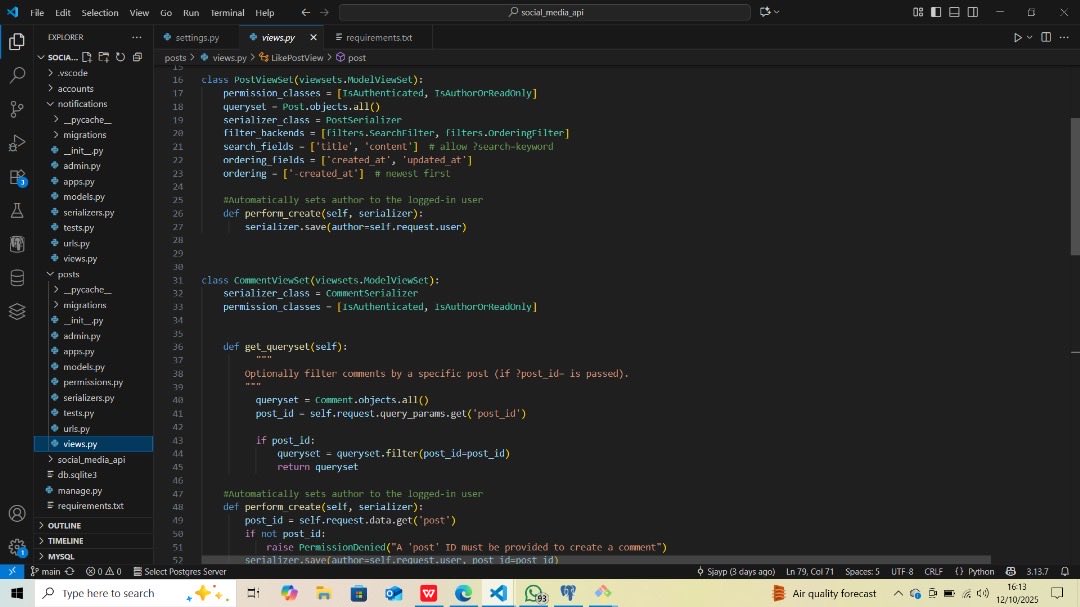
Task: Expand the accounts folder
Action: point(75,88)
